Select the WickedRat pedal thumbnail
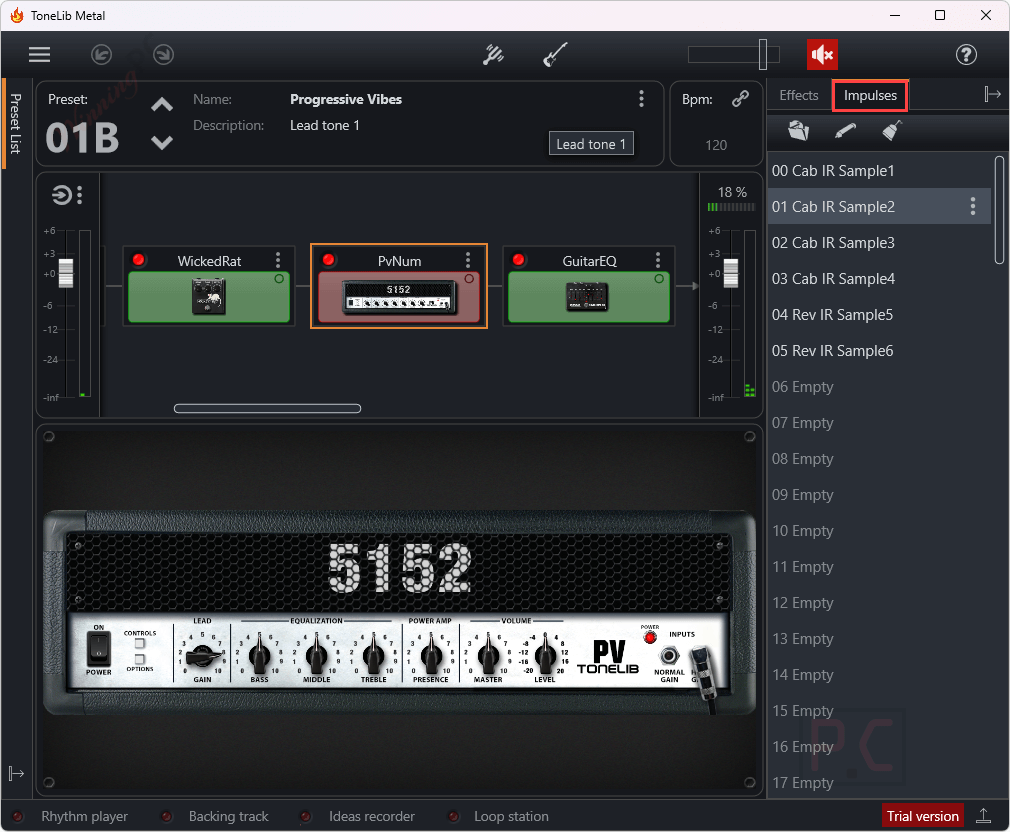Screen dimensions: 1010x832 (209, 297)
